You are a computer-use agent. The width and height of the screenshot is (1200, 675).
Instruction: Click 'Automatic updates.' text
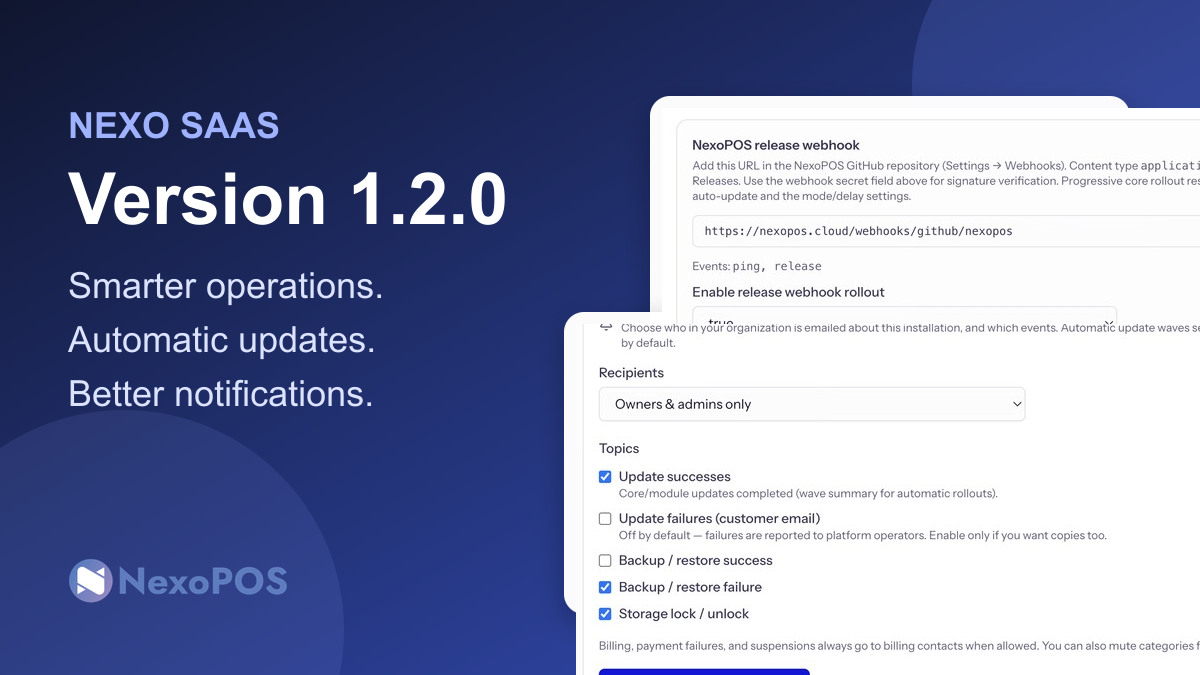222,341
